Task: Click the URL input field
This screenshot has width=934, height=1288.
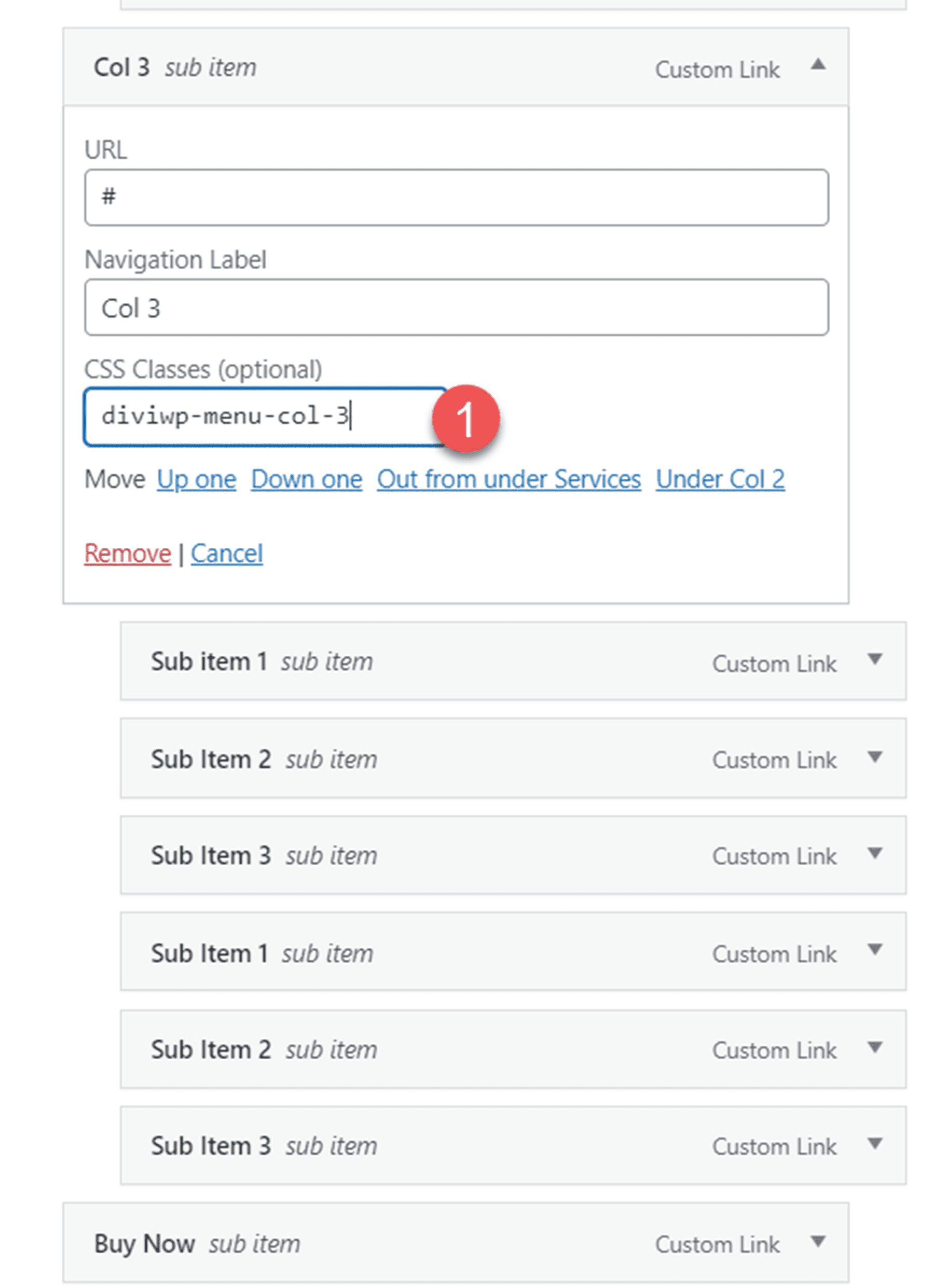Action: tap(456, 198)
